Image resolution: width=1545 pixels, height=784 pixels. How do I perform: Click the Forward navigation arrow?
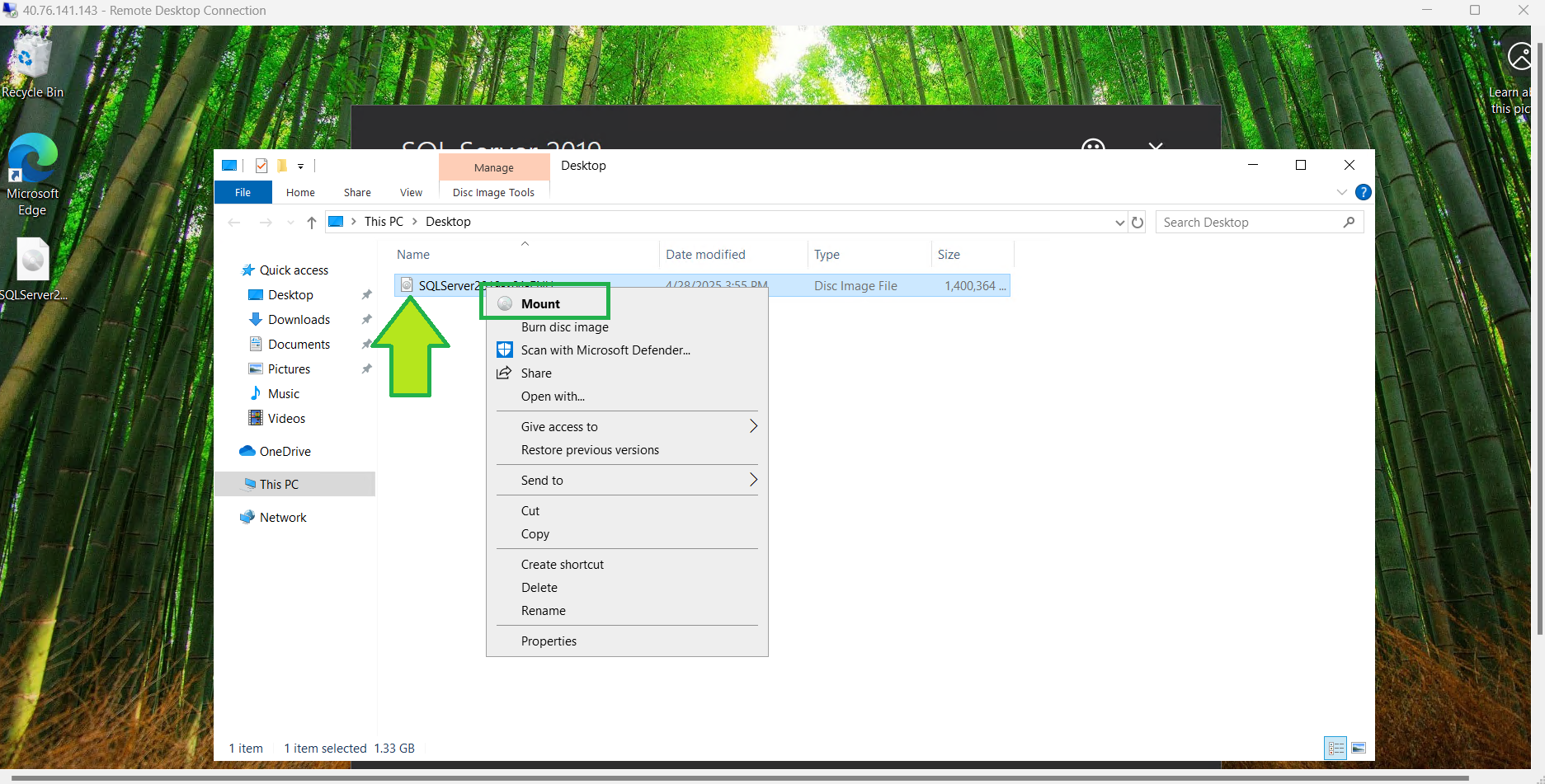click(265, 222)
